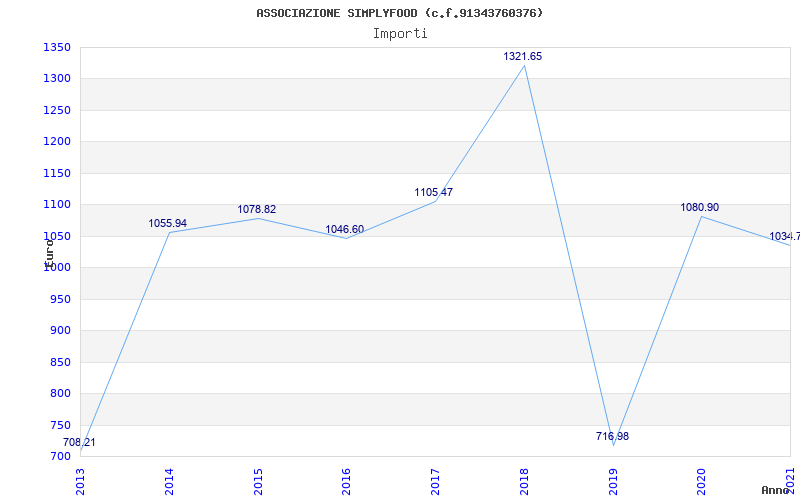Select the 2016 x-axis label
This screenshot has width=800, height=500.
(347, 482)
